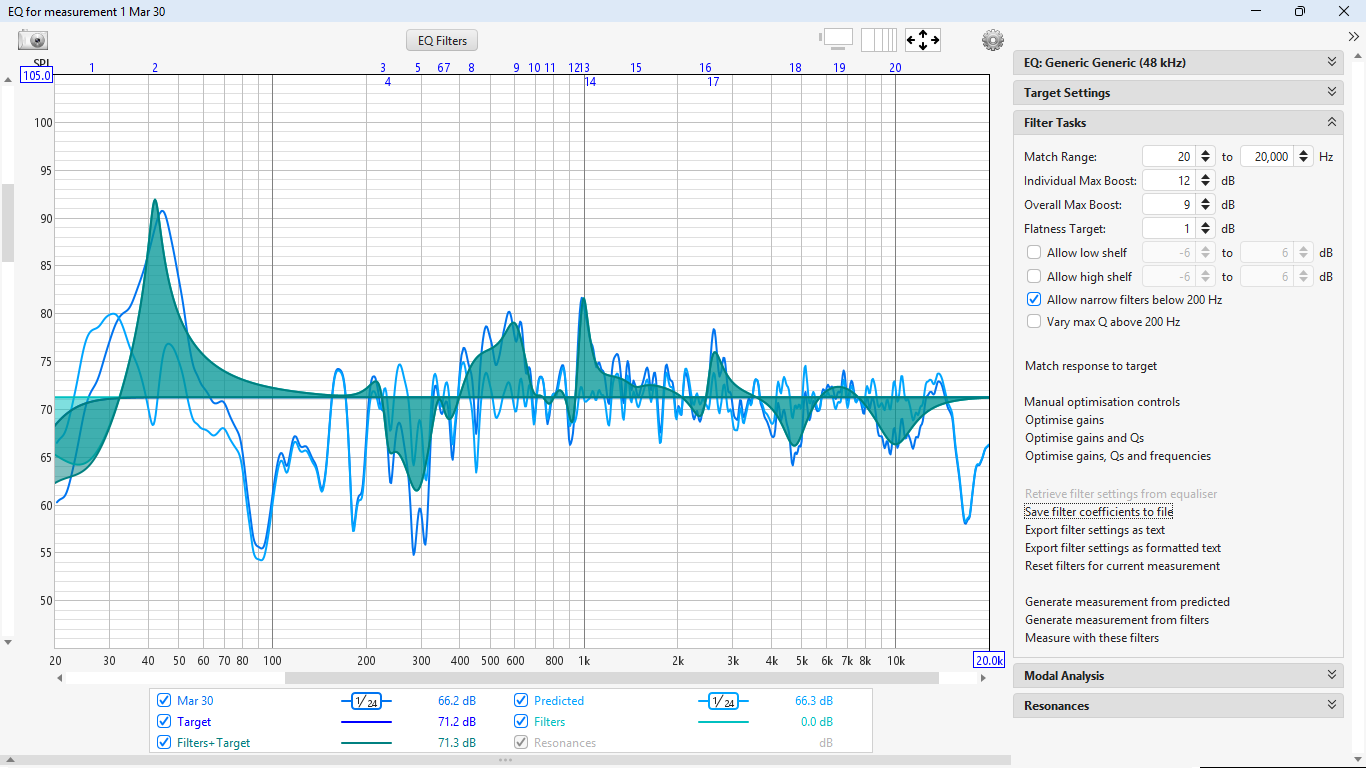Increase Match Range start with up arrow
This screenshot has height=768, width=1366.
[x=1205, y=152]
